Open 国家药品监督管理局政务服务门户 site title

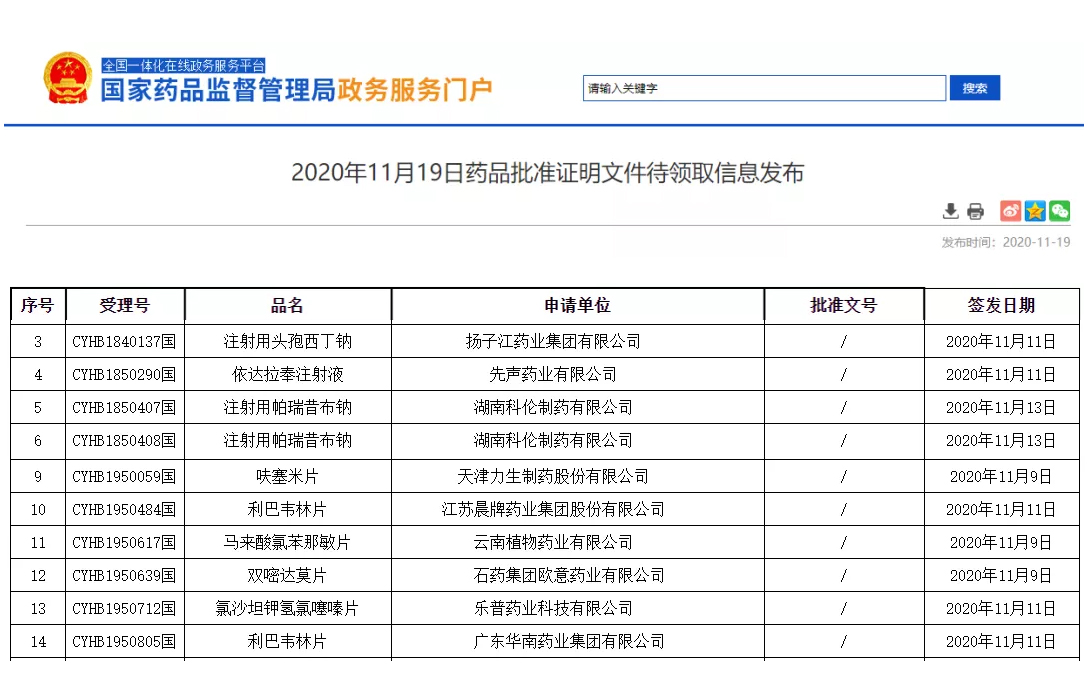(x=296, y=90)
